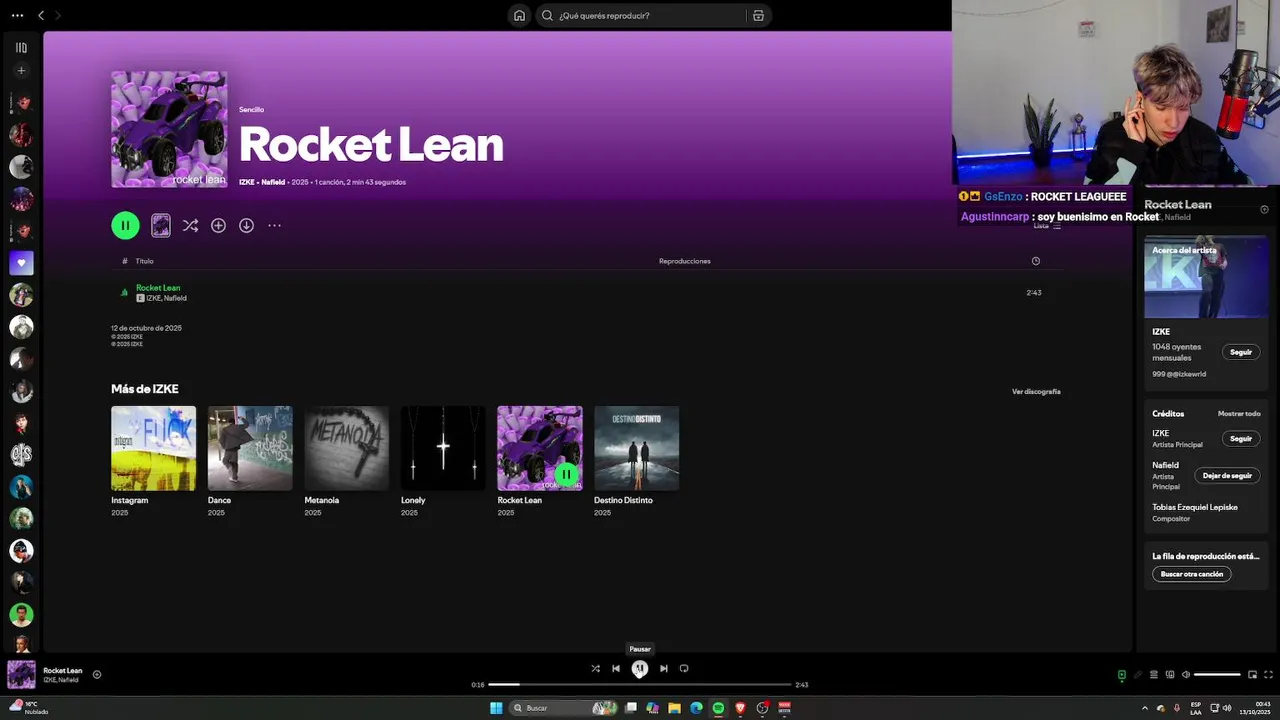The image size is (1280, 720).
Task: Expand credits with Mostrar todo
Action: [x=1239, y=413]
